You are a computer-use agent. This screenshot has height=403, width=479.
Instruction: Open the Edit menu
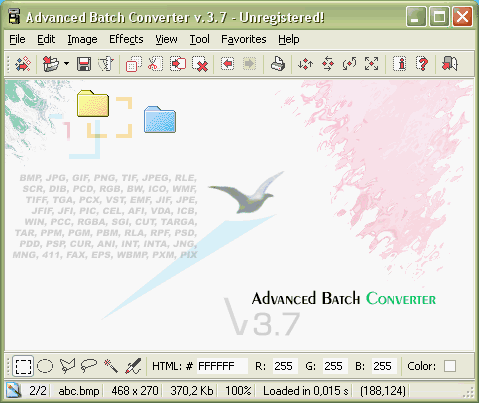click(46, 39)
